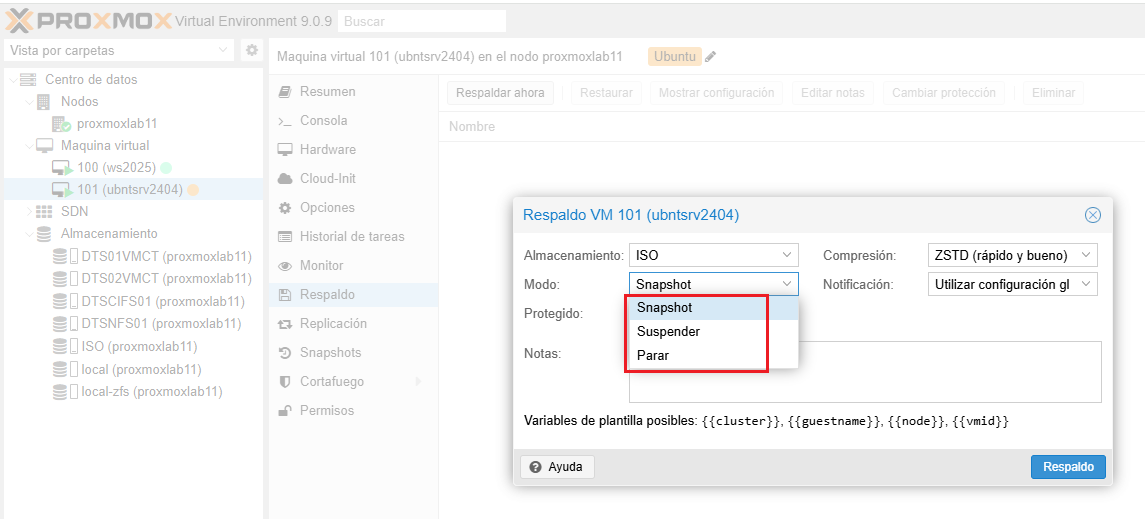Close the Respaldo VM 101 dialog

pos(1092,215)
